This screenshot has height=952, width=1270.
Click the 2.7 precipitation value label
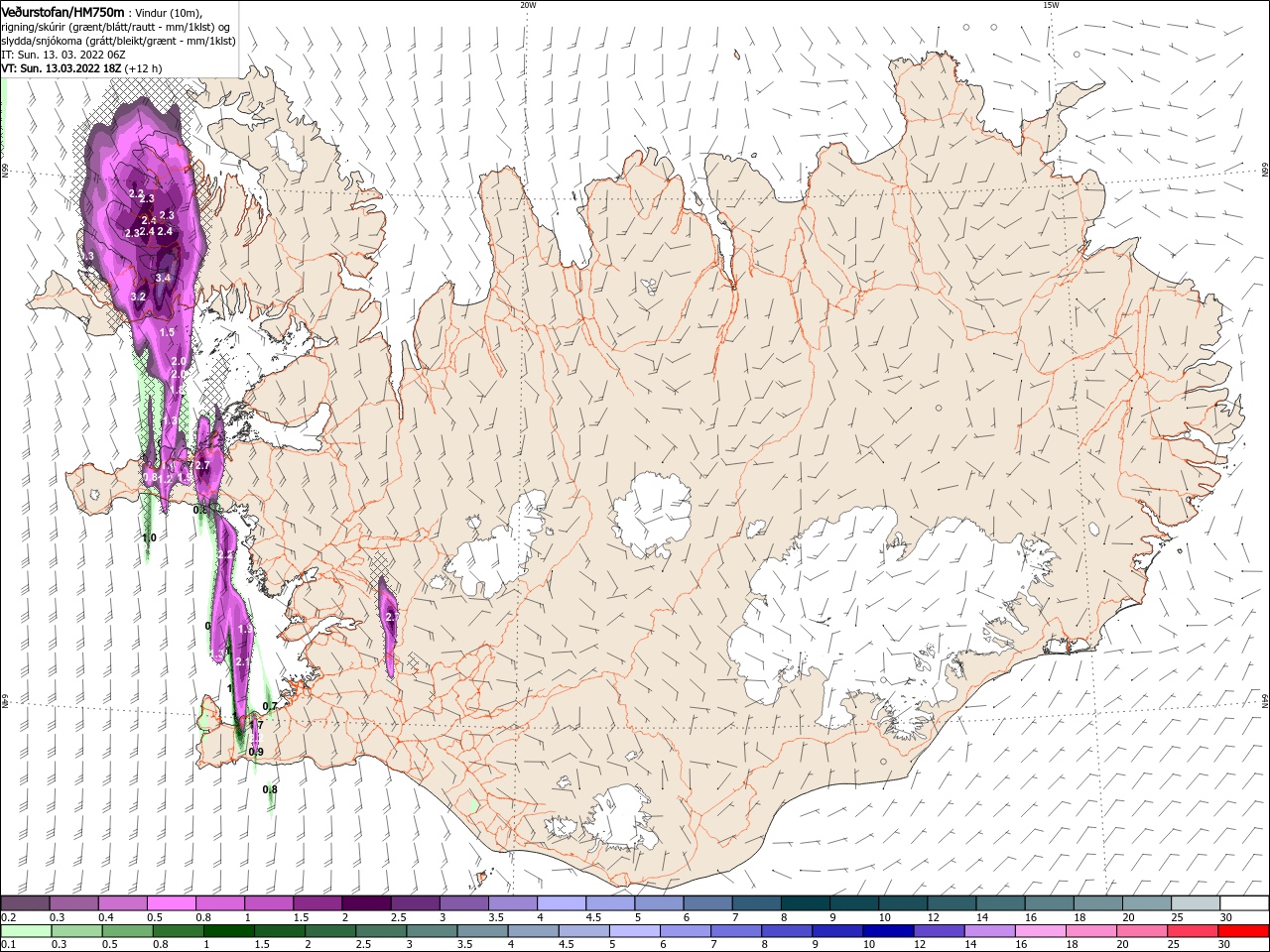(x=202, y=465)
